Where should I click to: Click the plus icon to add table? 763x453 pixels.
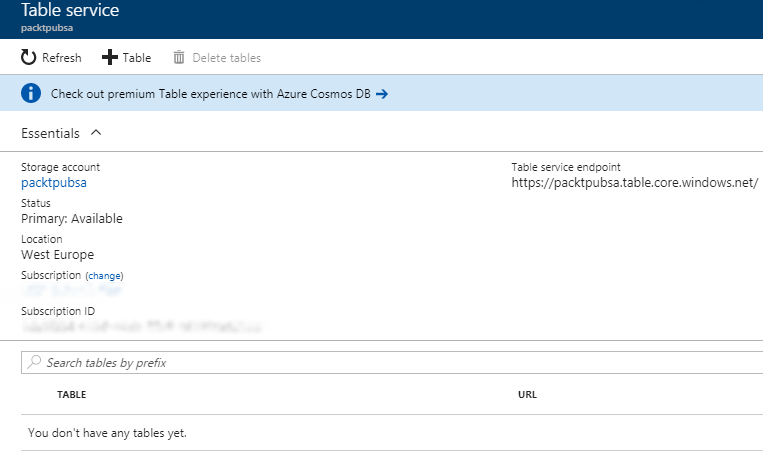(110, 58)
